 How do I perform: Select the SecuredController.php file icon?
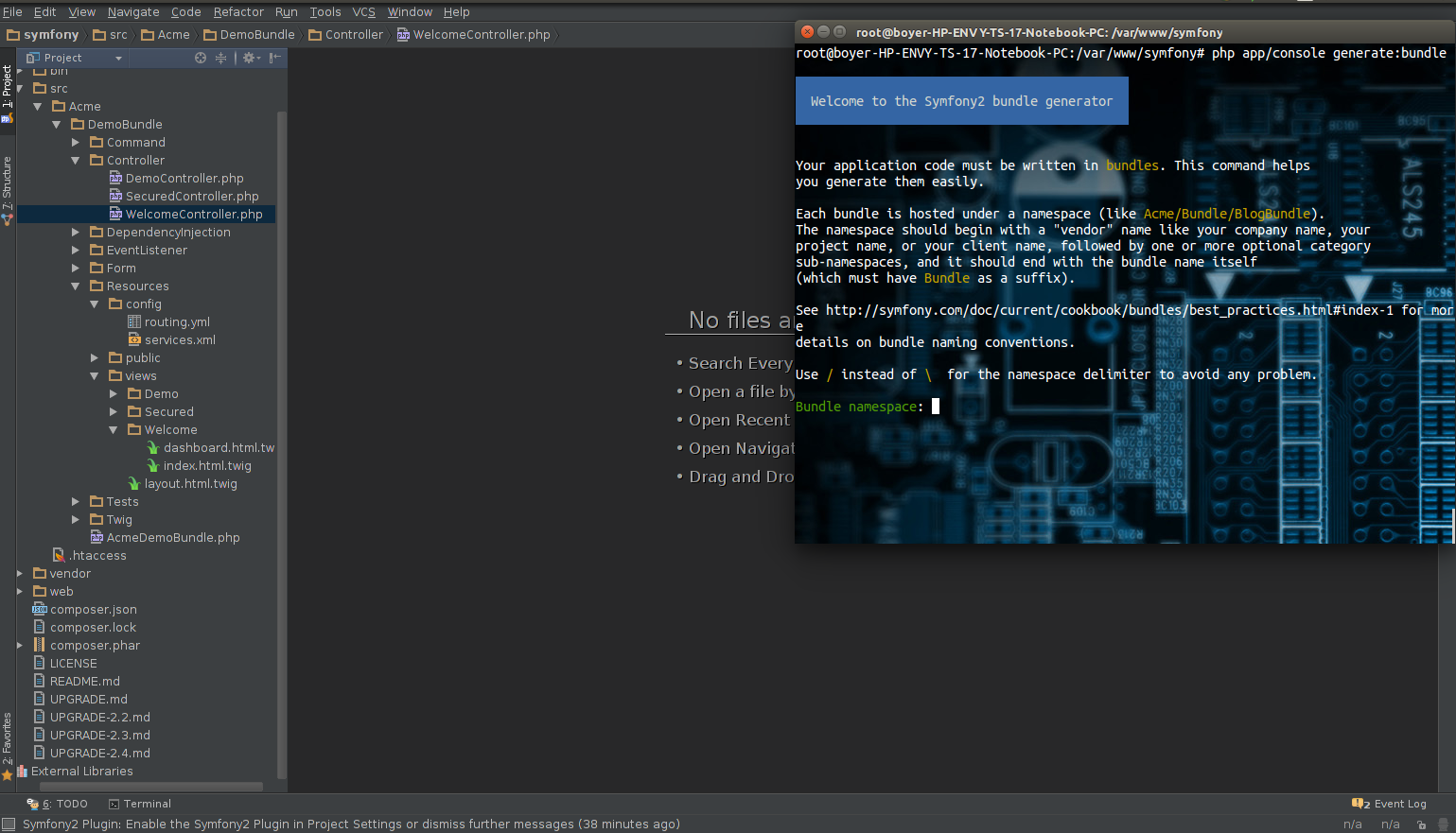click(x=115, y=196)
